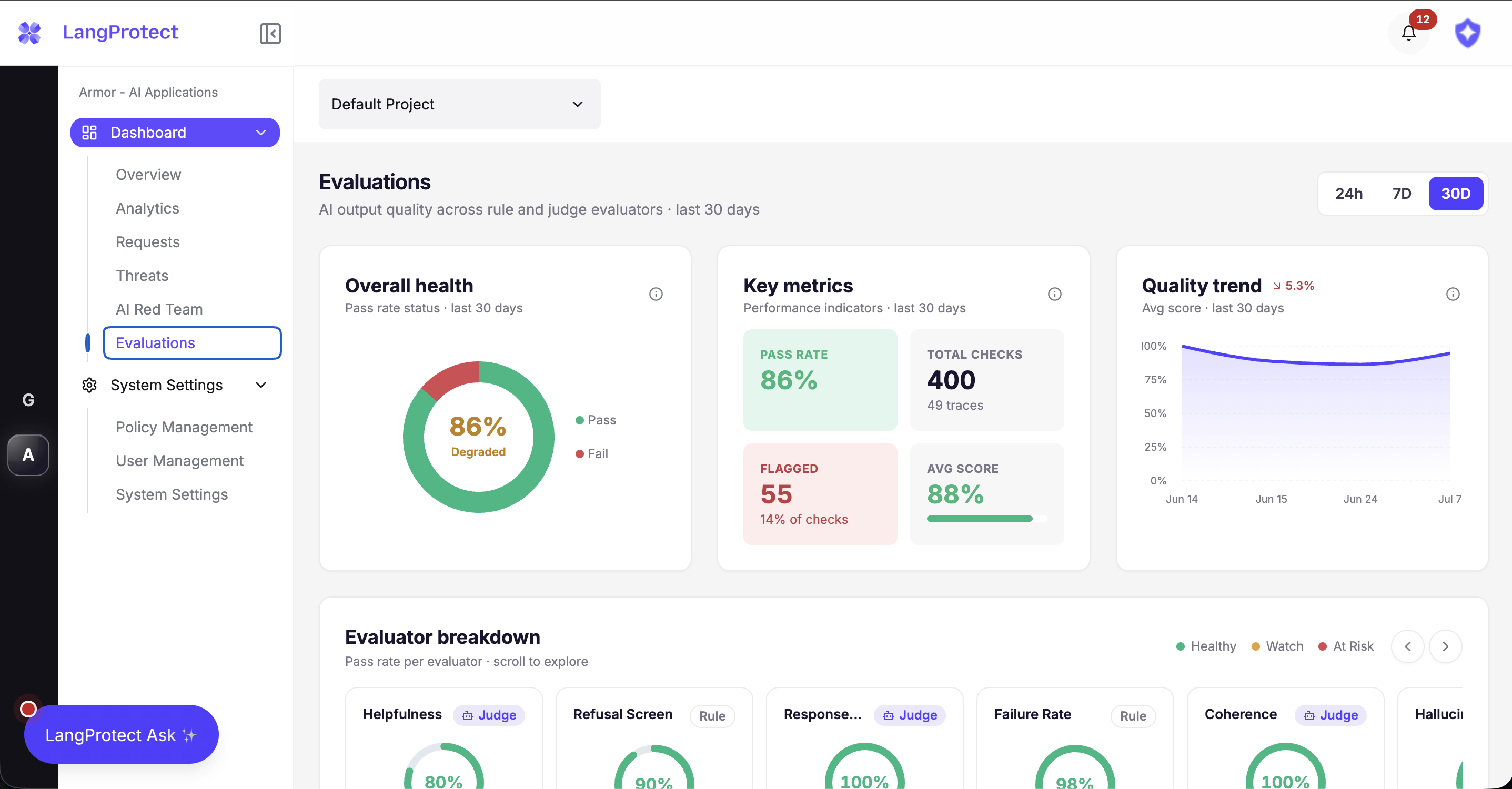Click the Flagged 55 metric tile
Image resolution: width=1512 pixels, height=789 pixels.
(820, 494)
